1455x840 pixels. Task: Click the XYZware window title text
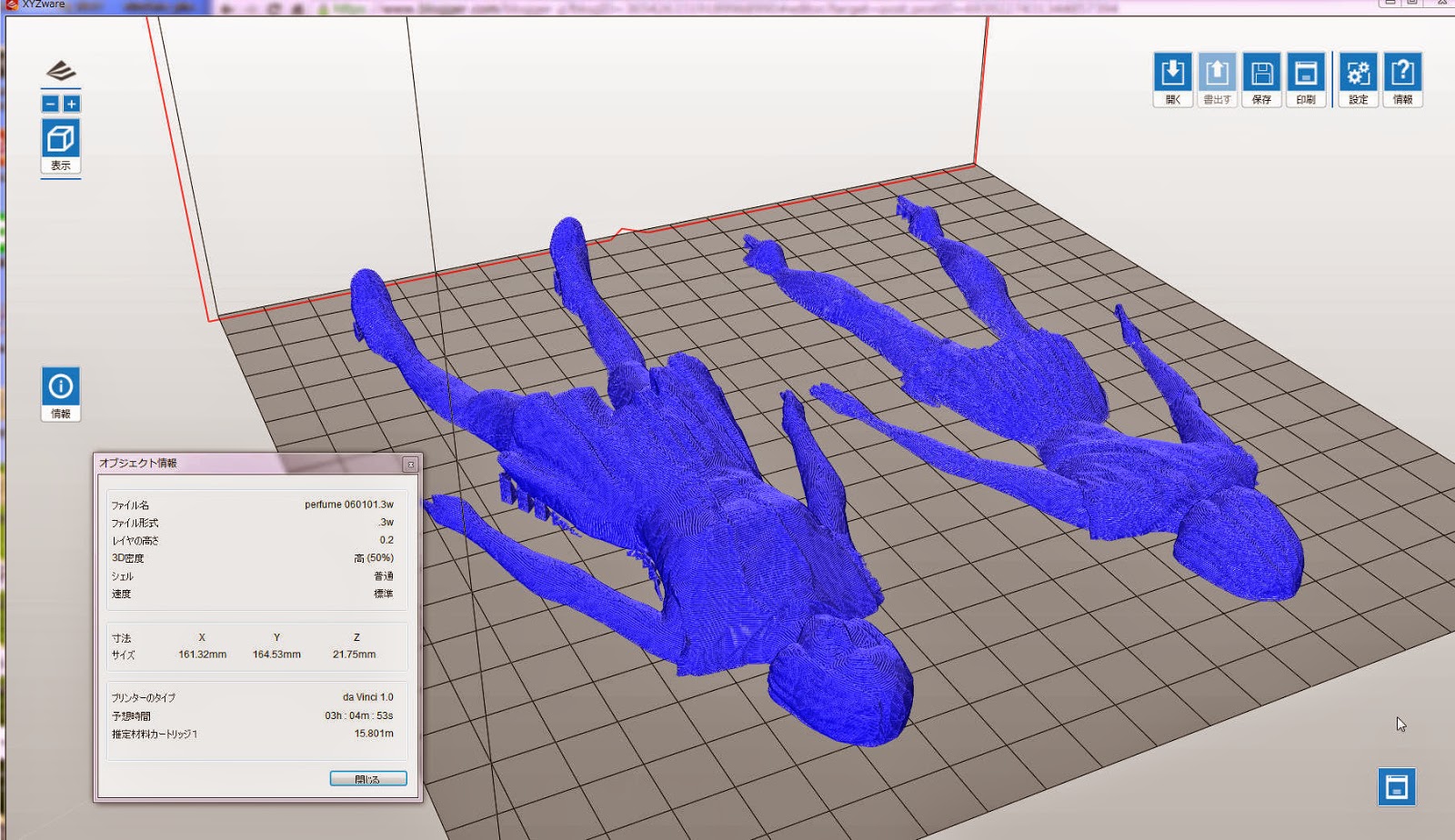[44, 5]
